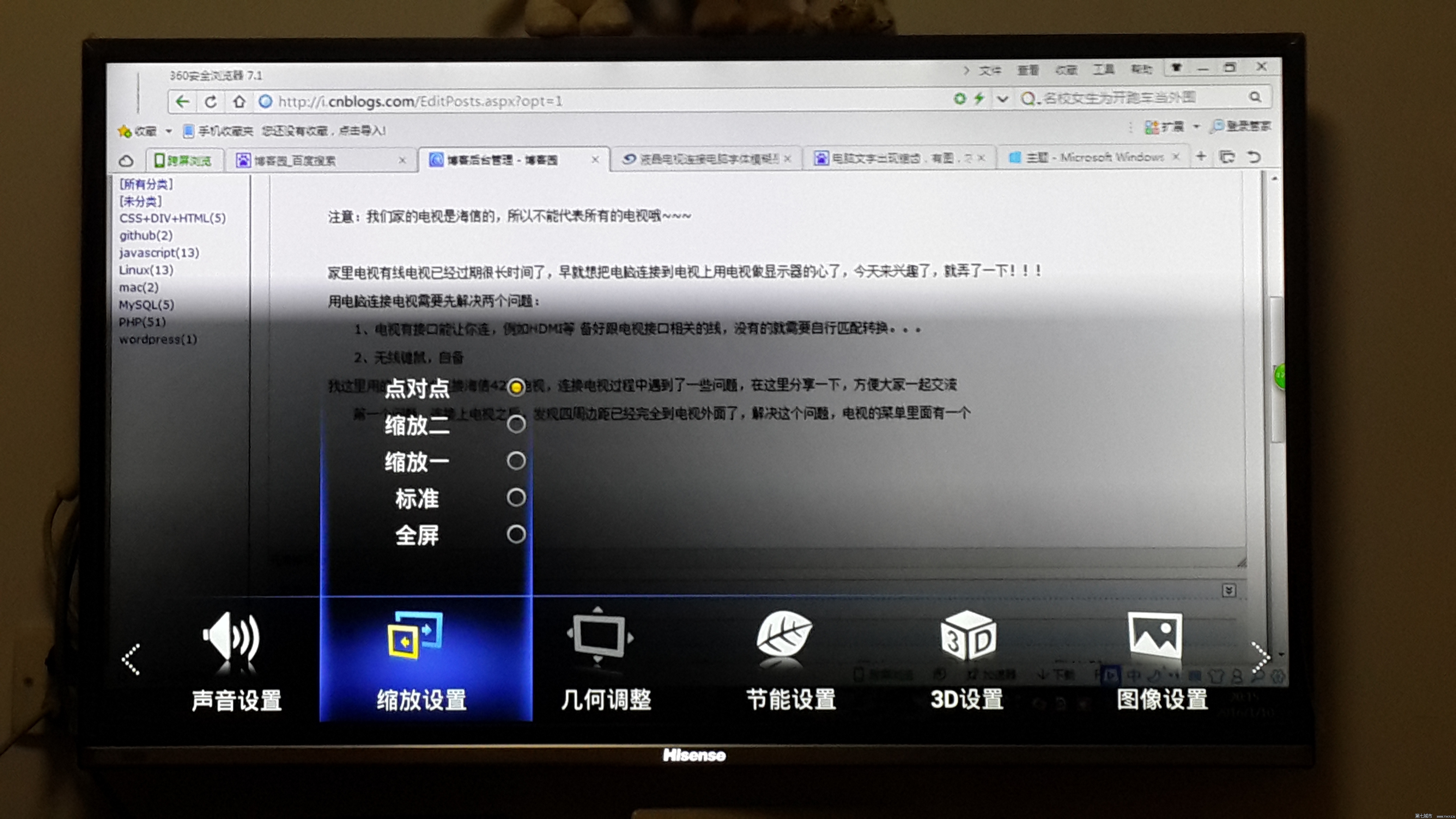Open the 3D设置 cube icon

point(967,636)
